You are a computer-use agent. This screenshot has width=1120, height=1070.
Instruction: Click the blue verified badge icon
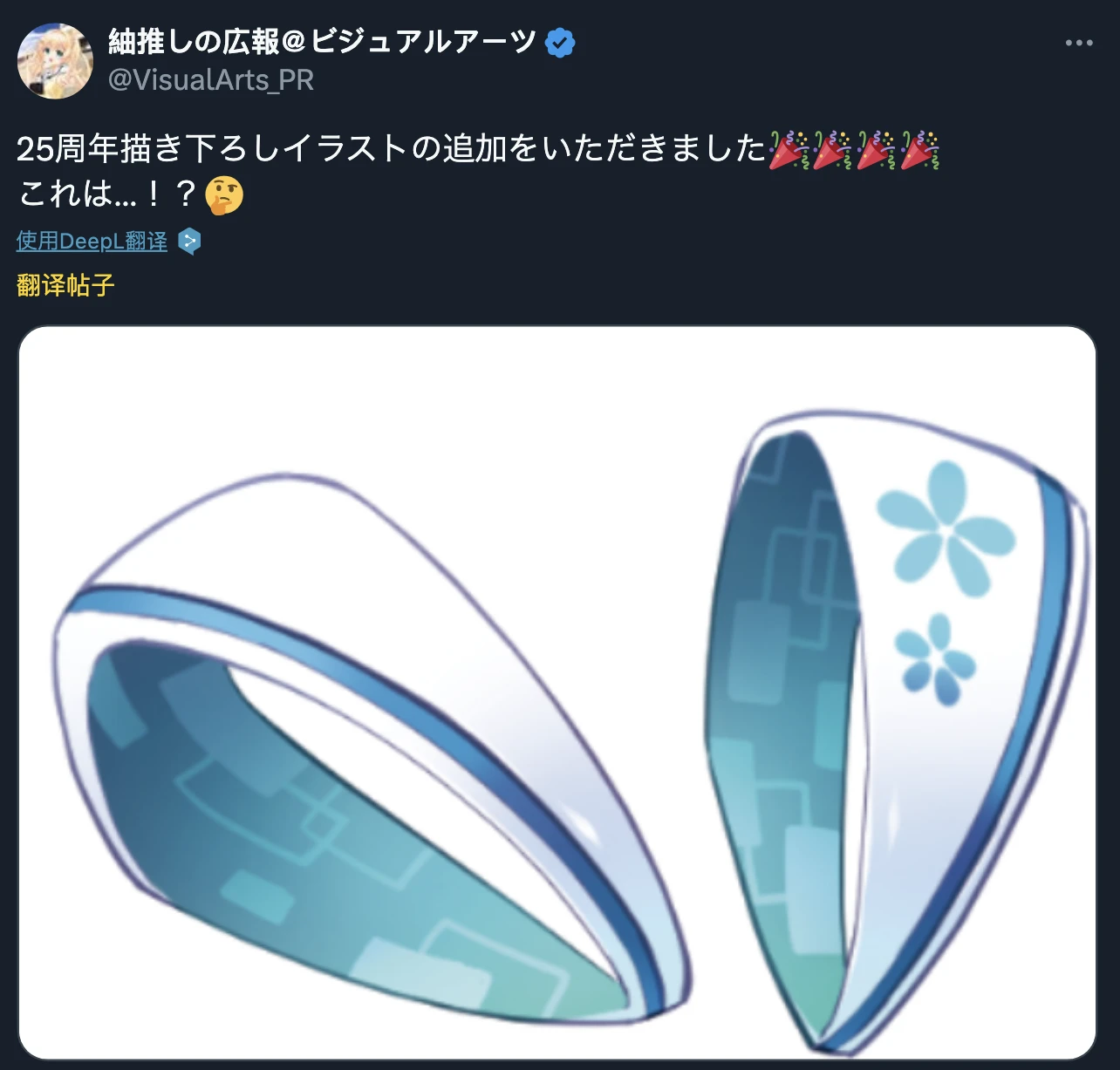click(559, 42)
